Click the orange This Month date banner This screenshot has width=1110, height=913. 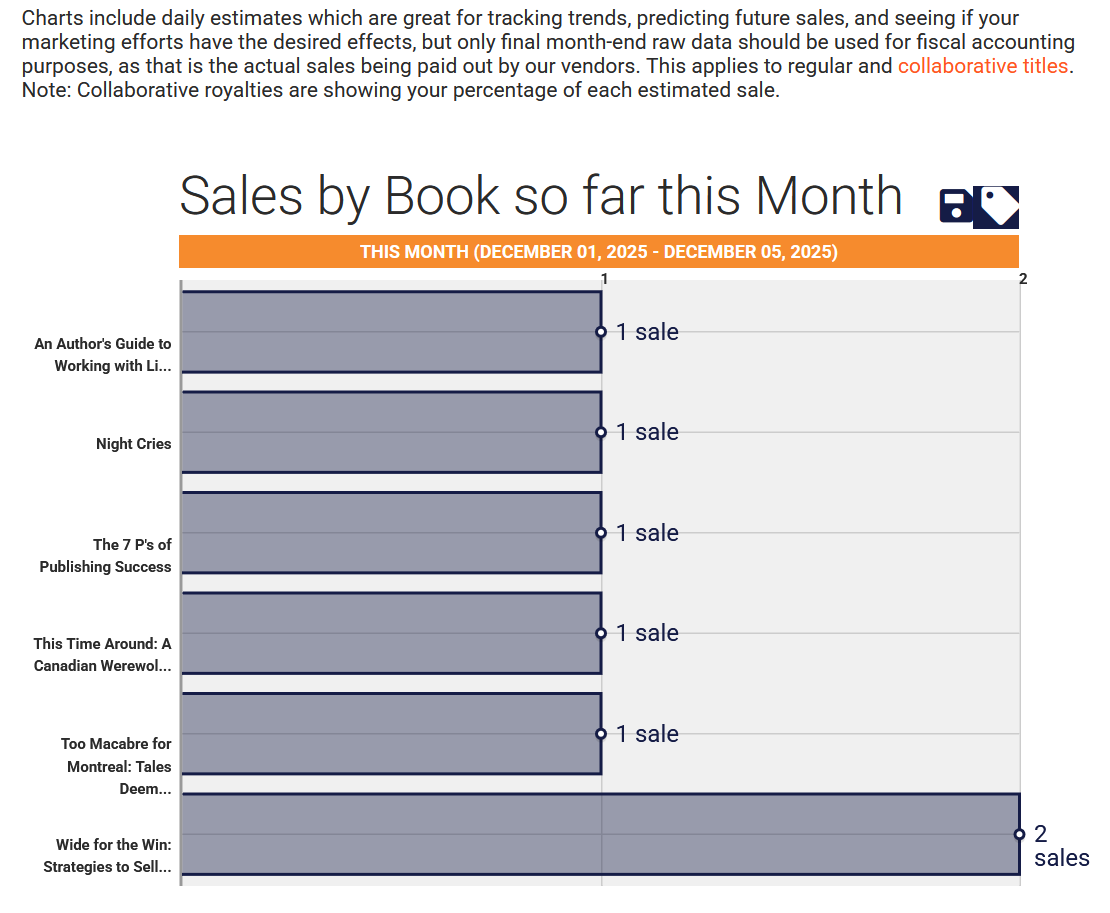[598, 252]
